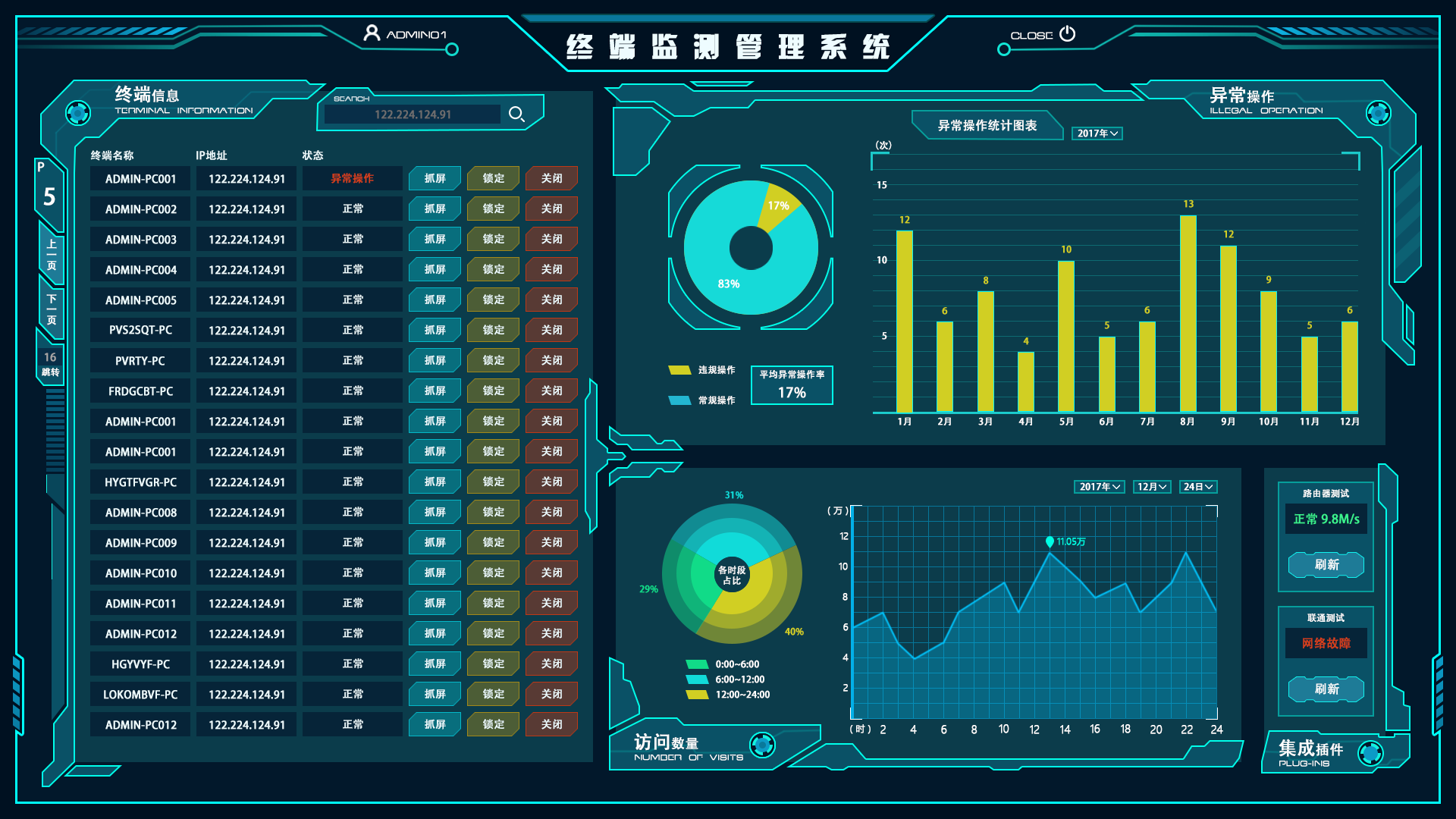The image size is (1456, 819).
Task: Open the 12月 month dropdown
Action: (1152, 487)
